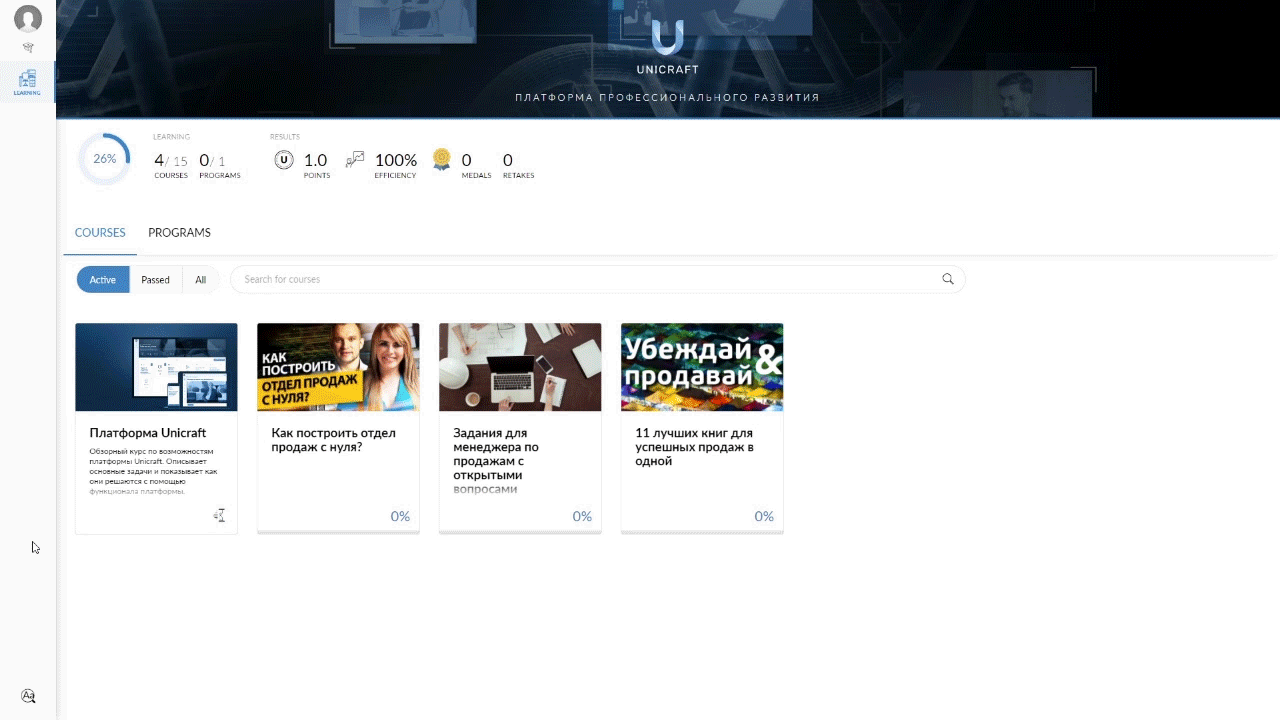Open the Learning section in sidebar
This screenshot has width=1280, height=720.
[27, 82]
